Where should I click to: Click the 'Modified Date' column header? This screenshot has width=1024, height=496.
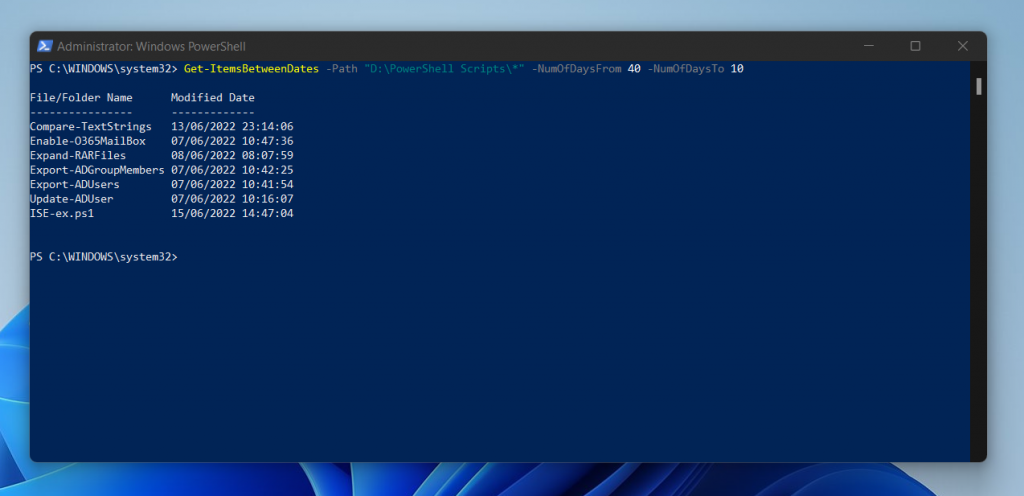point(213,98)
